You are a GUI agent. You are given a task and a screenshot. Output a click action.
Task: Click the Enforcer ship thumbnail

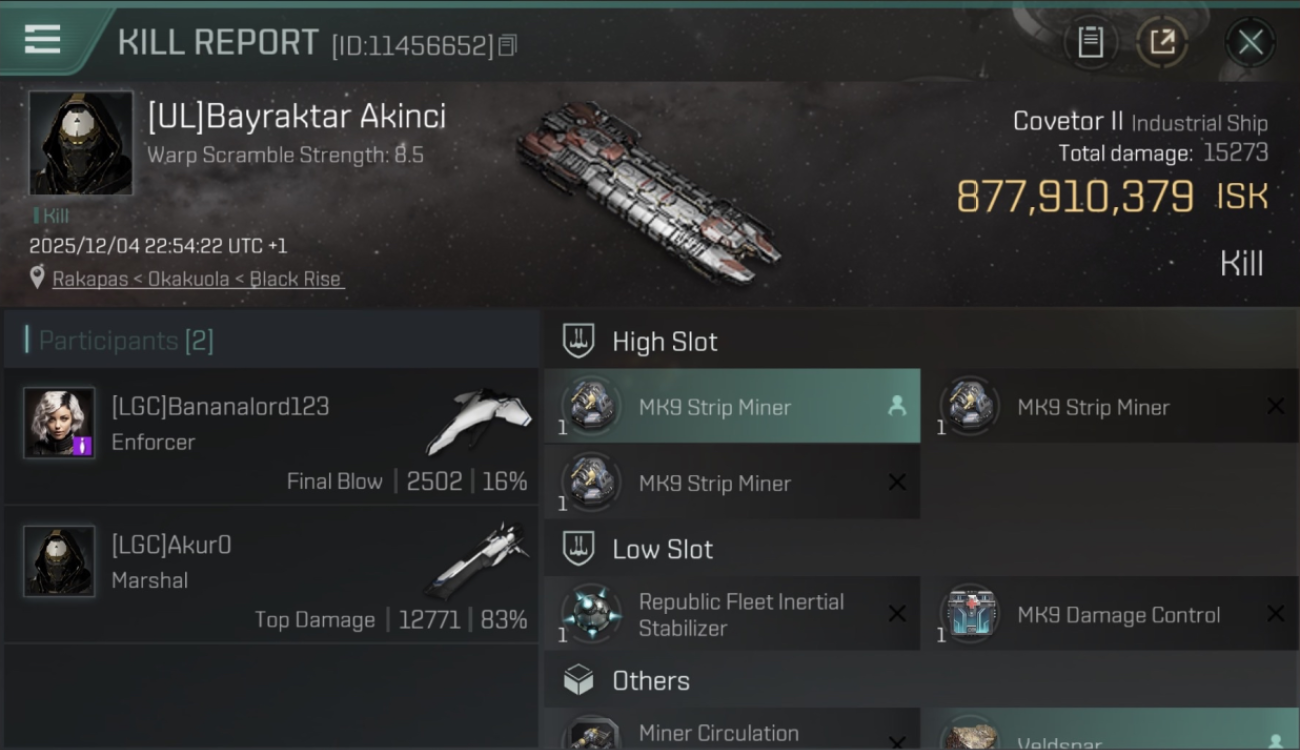point(478,421)
